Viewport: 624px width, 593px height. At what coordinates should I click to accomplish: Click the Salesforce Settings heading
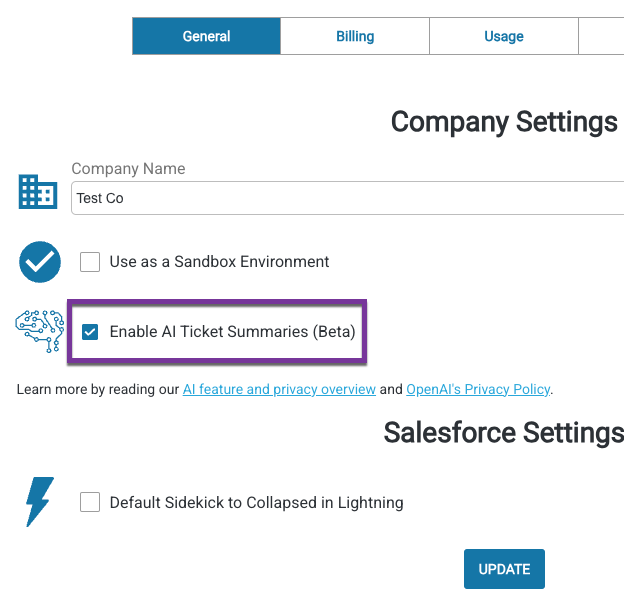[504, 433]
